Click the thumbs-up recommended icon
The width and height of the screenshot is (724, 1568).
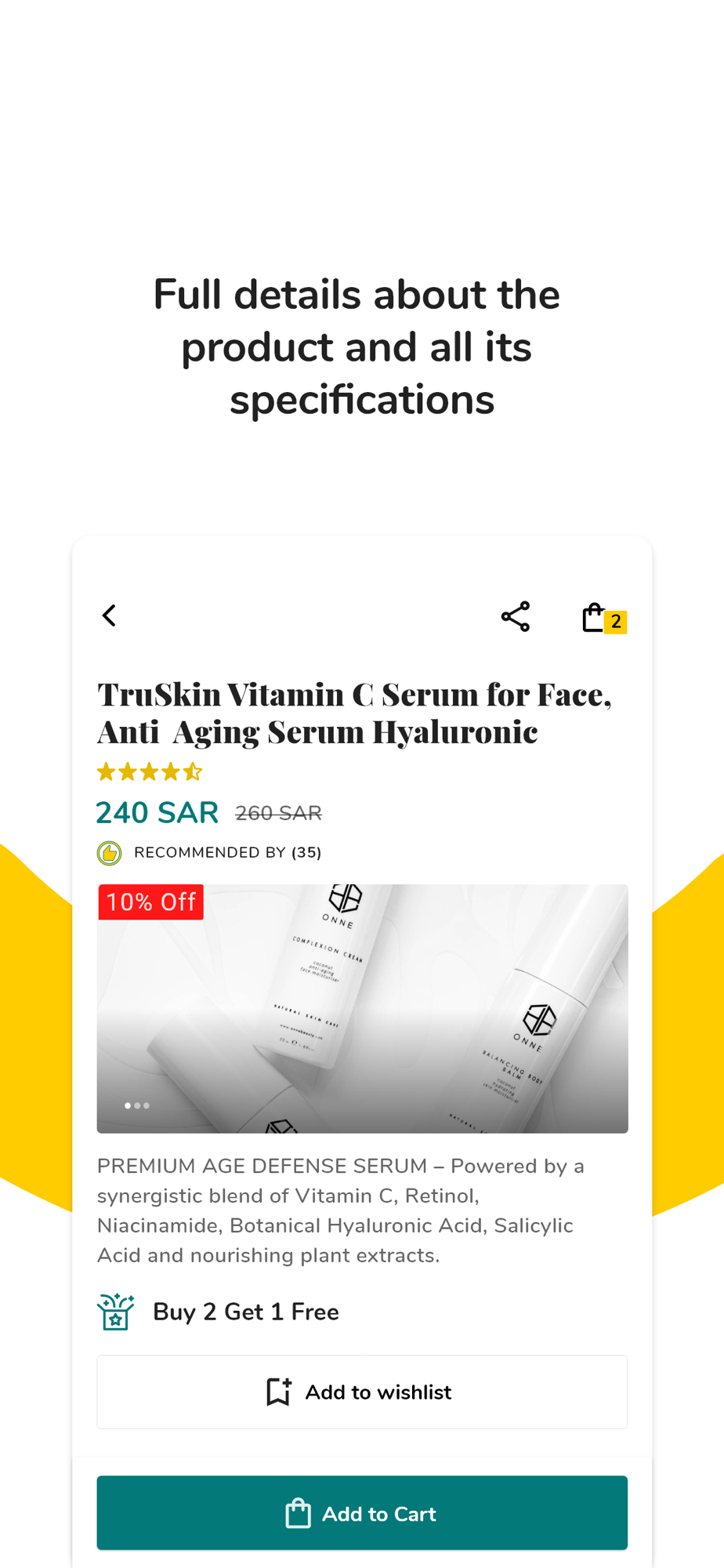click(x=109, y=853)
